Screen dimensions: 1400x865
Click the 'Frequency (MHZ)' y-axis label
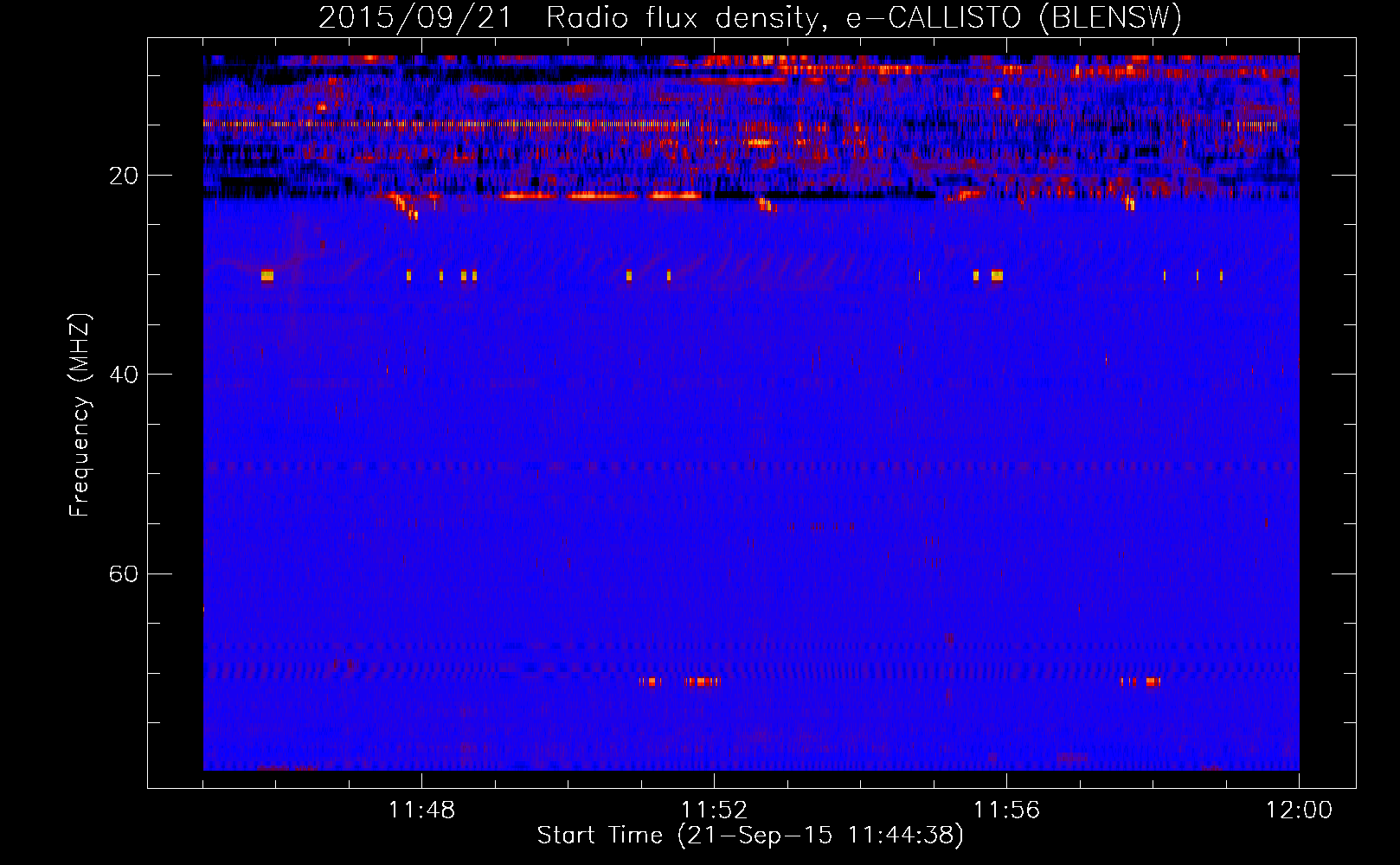tap(80, 415)
